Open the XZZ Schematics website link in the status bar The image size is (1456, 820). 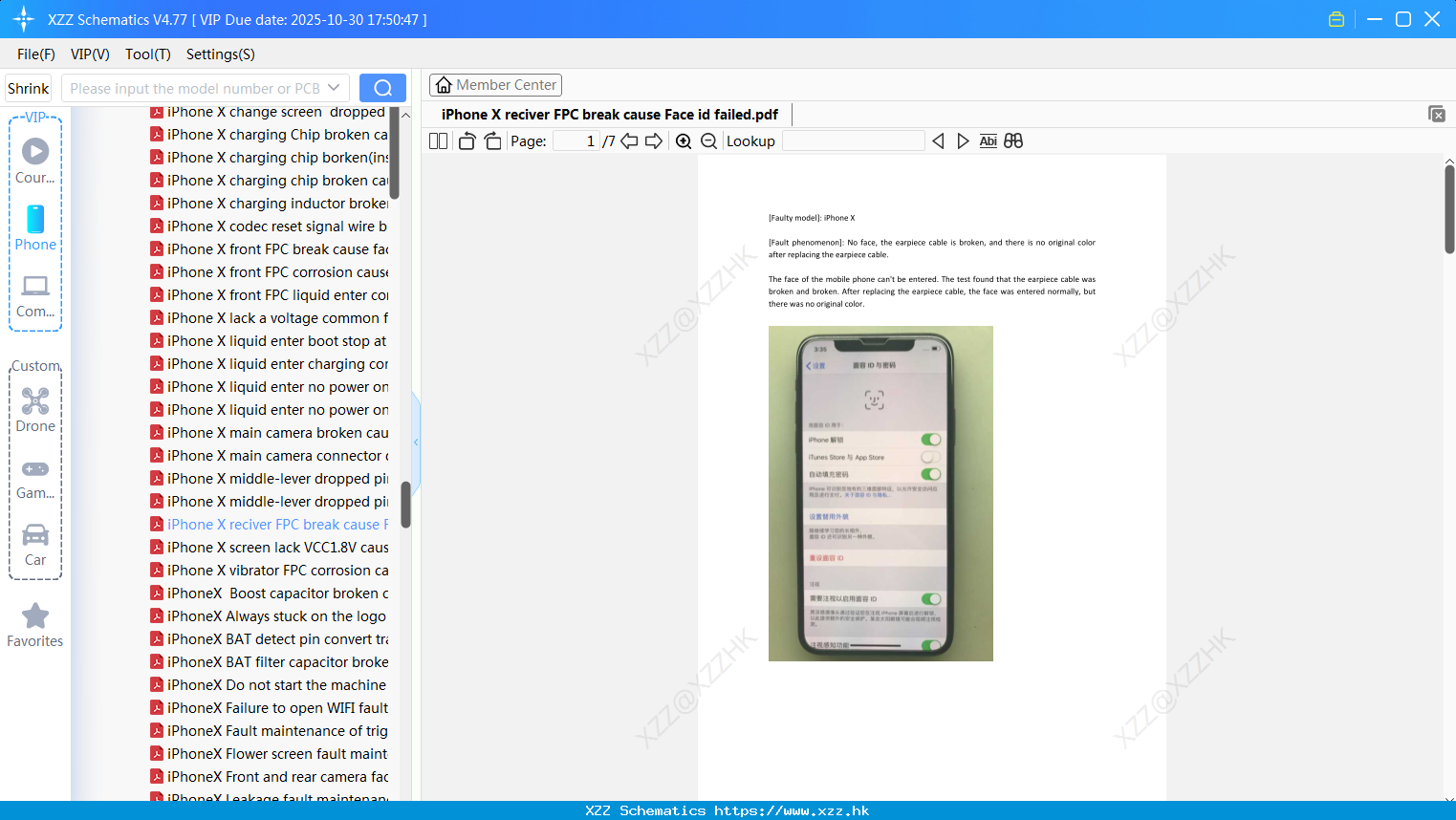(x=792, y=810)
